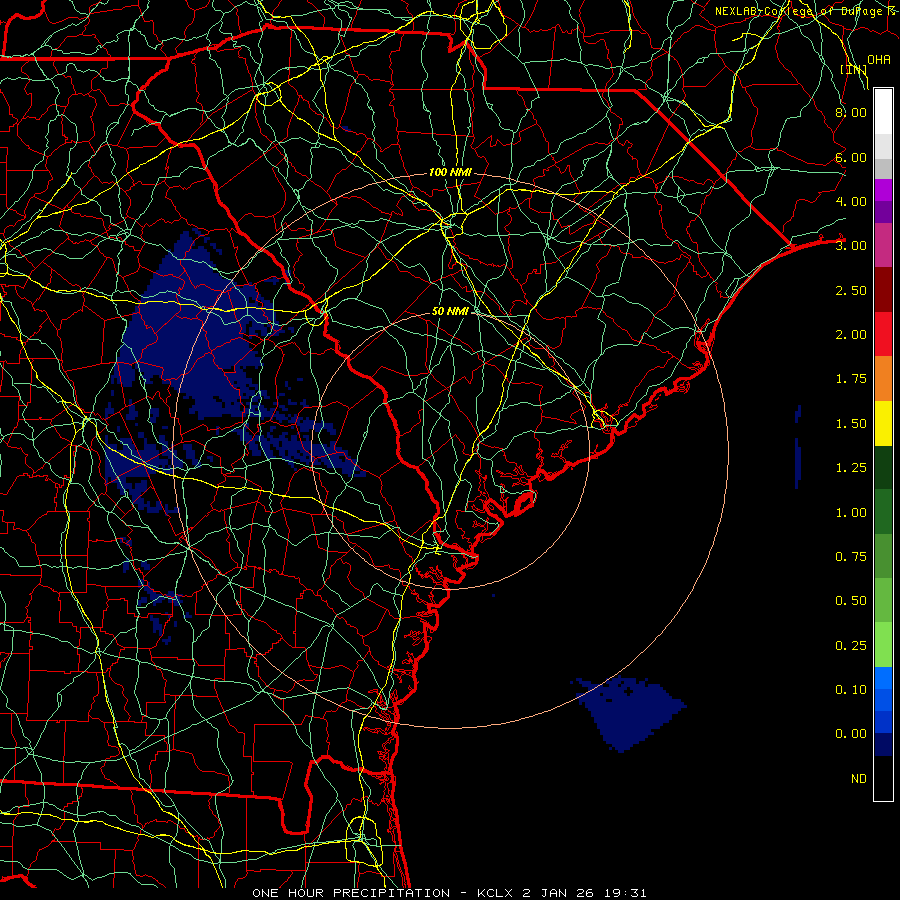Screen dimensions: 900x900
Task: Click the orange swatch in precipitation legend
Action: point(883,378)
